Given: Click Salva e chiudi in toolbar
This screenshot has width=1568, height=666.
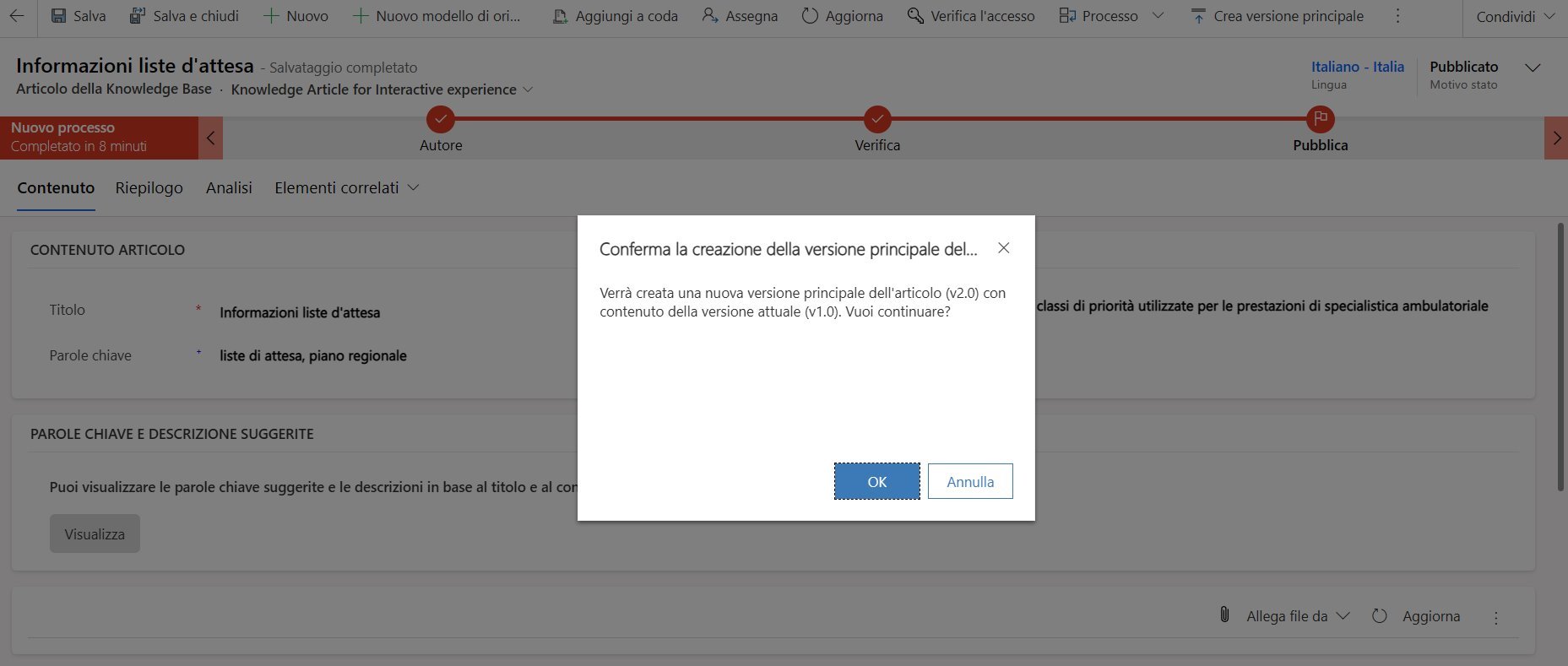Looking at the screenshot, I should (184, 16).
